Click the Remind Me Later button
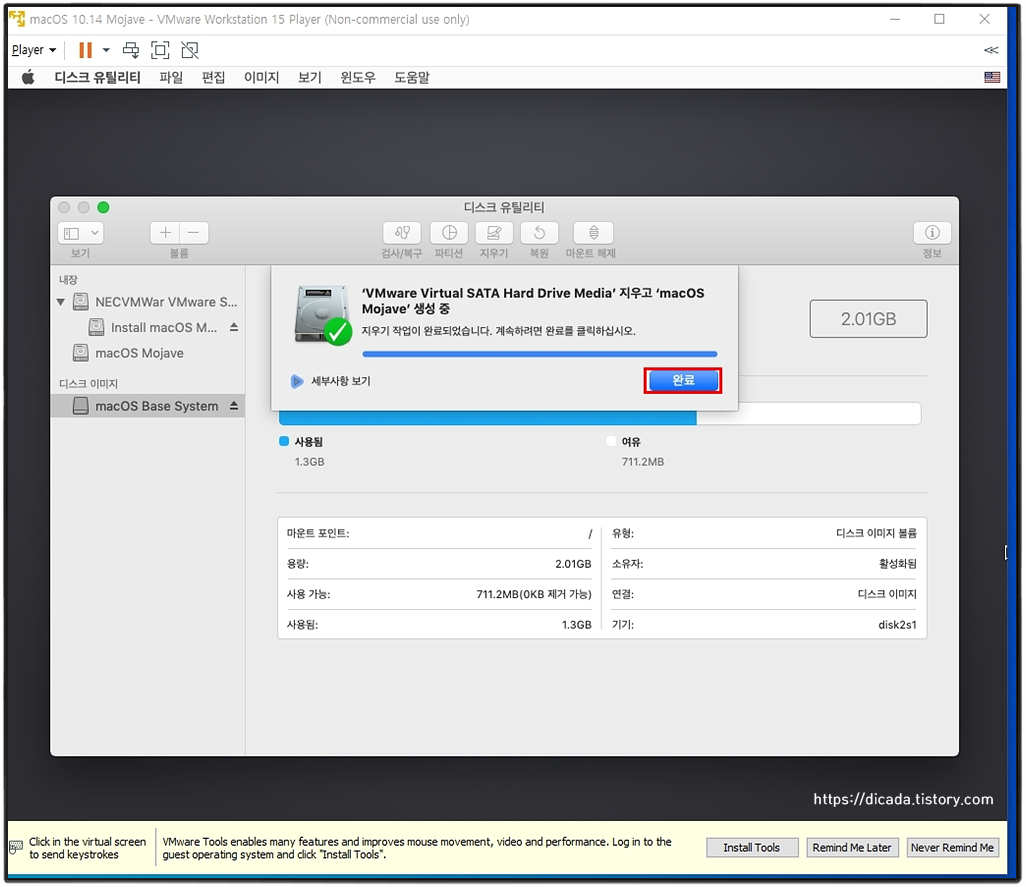1026x887 pixels. point(852,848)
